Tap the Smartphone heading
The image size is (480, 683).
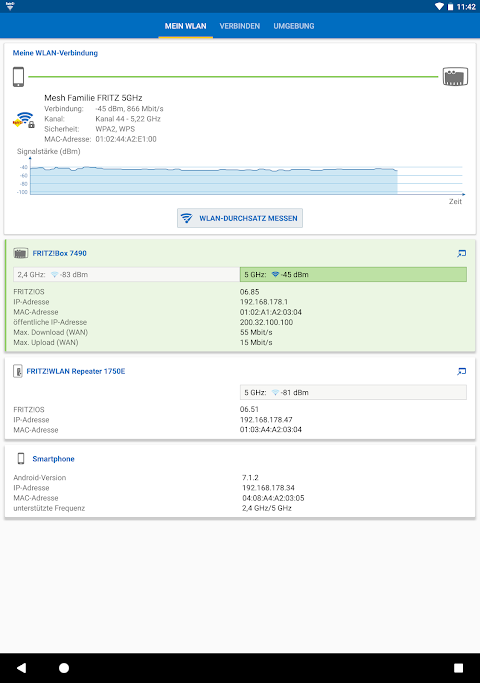pos(54,459)
